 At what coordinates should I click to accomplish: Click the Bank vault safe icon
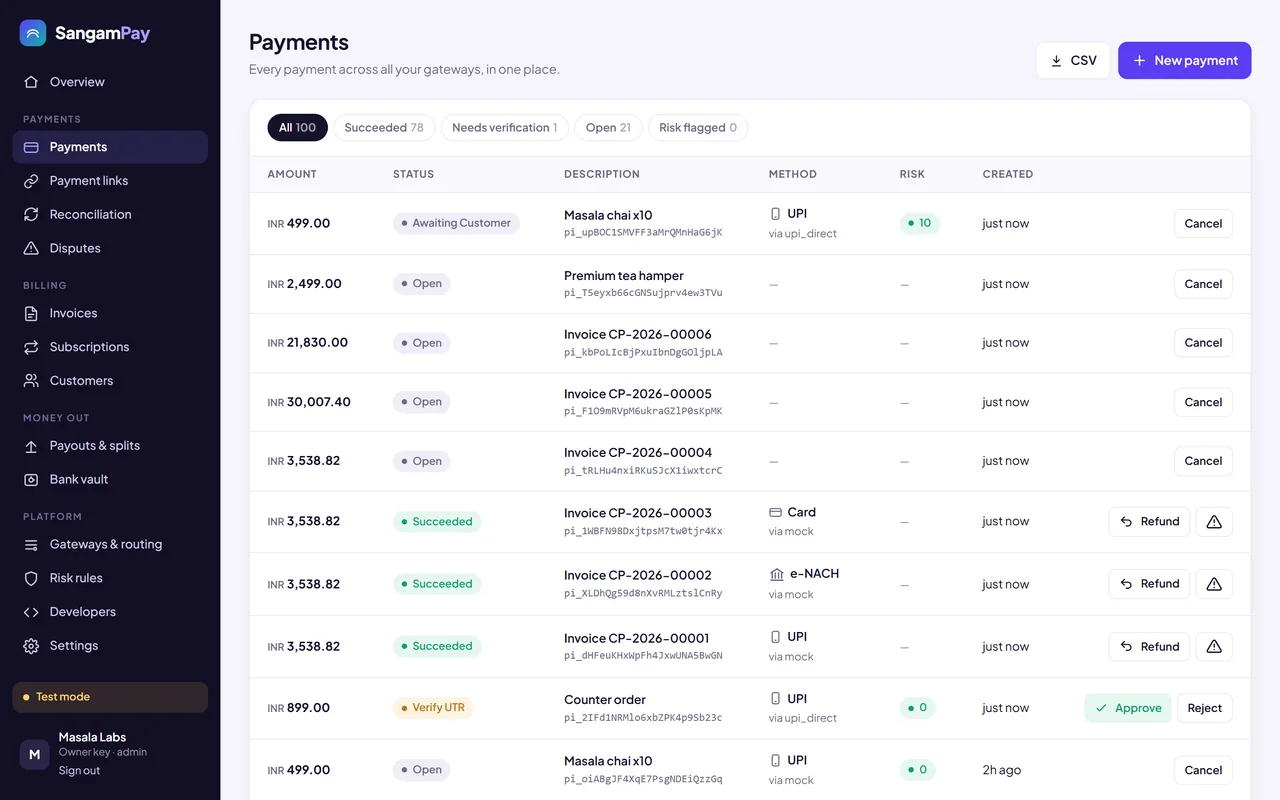(31, 480)
